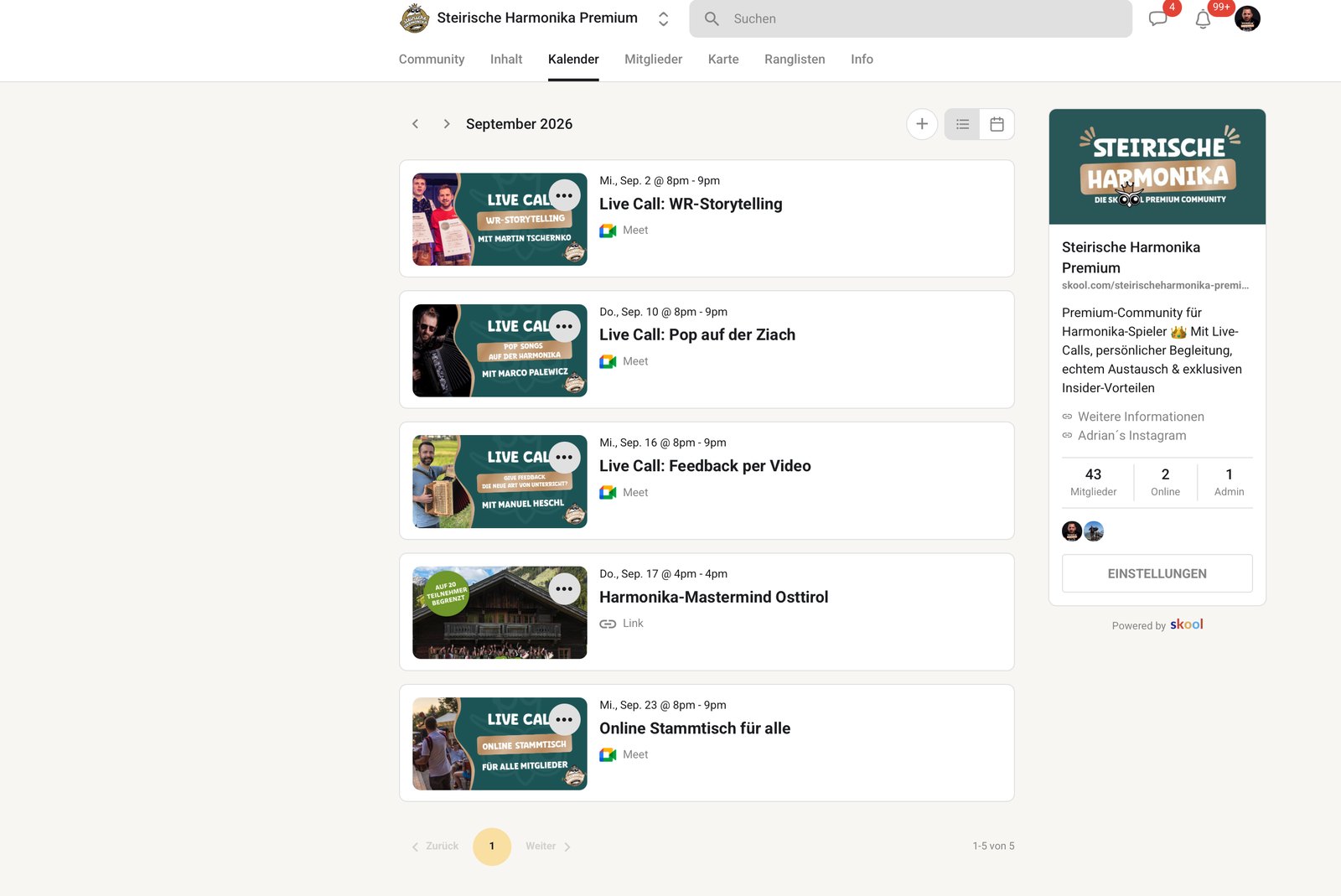View the 1 Admin count

click(x=1229, y=482)
